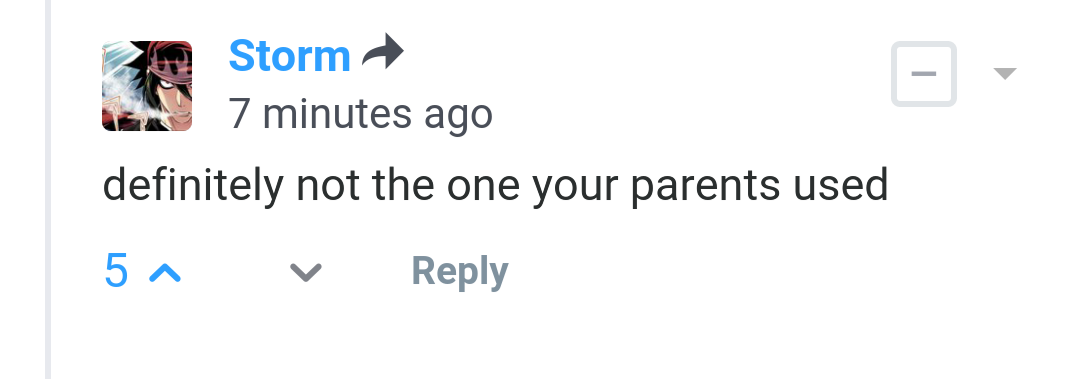Click the anime character avatar
The width and height of the screenshot is (1080, 379).
147,85
